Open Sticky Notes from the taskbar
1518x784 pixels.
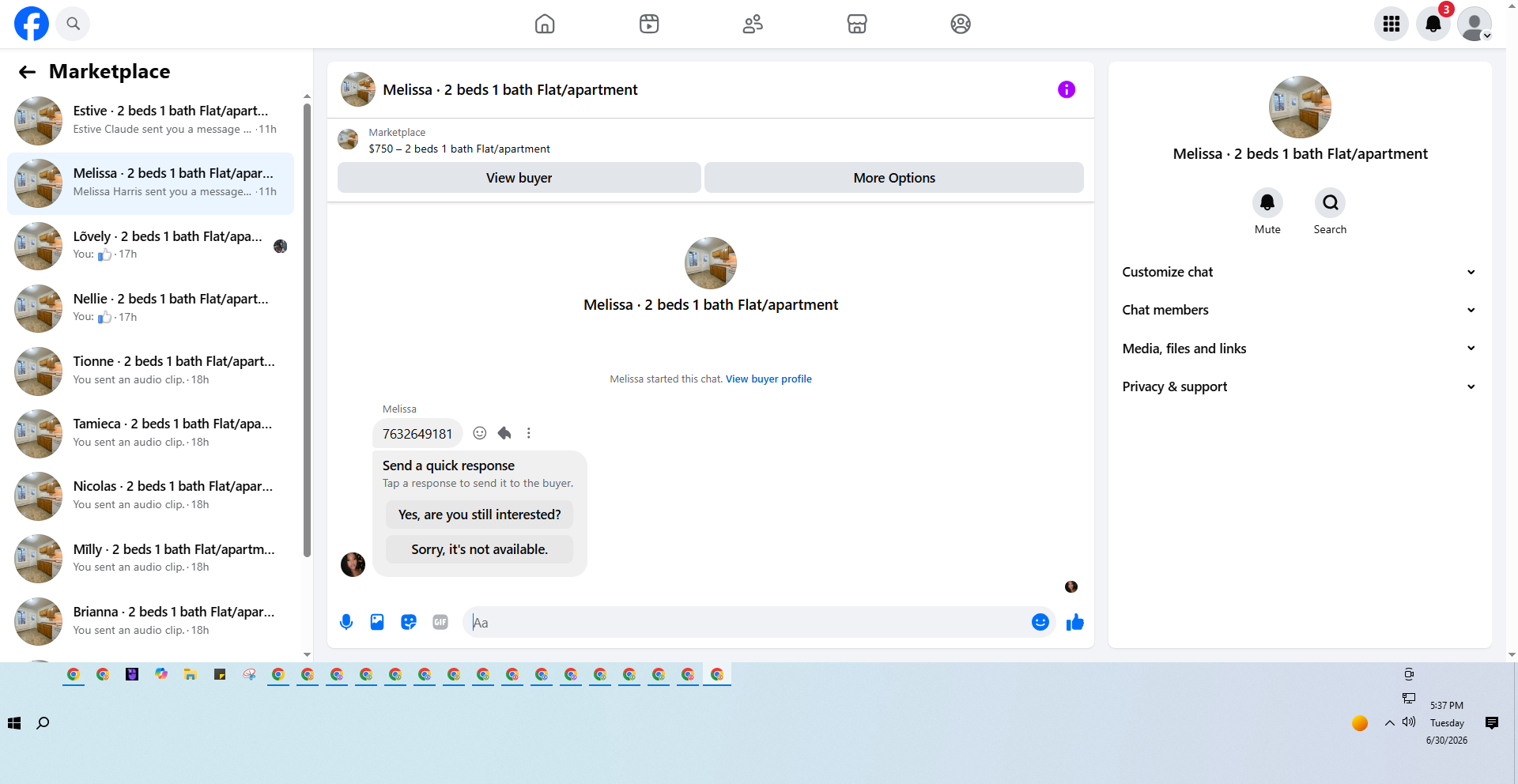pos(220,674)
